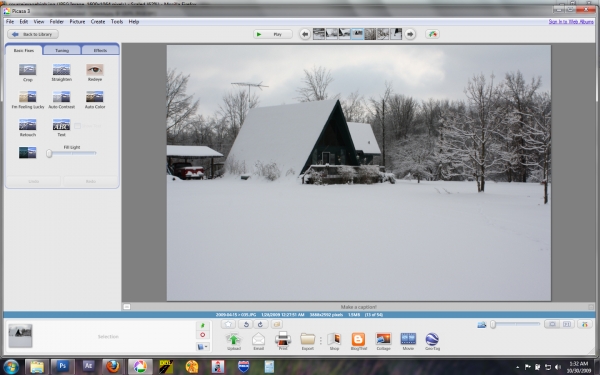The image size is (600, 375).
Task: Choose the Redeye fix tool
Action: tap(95, 70)
